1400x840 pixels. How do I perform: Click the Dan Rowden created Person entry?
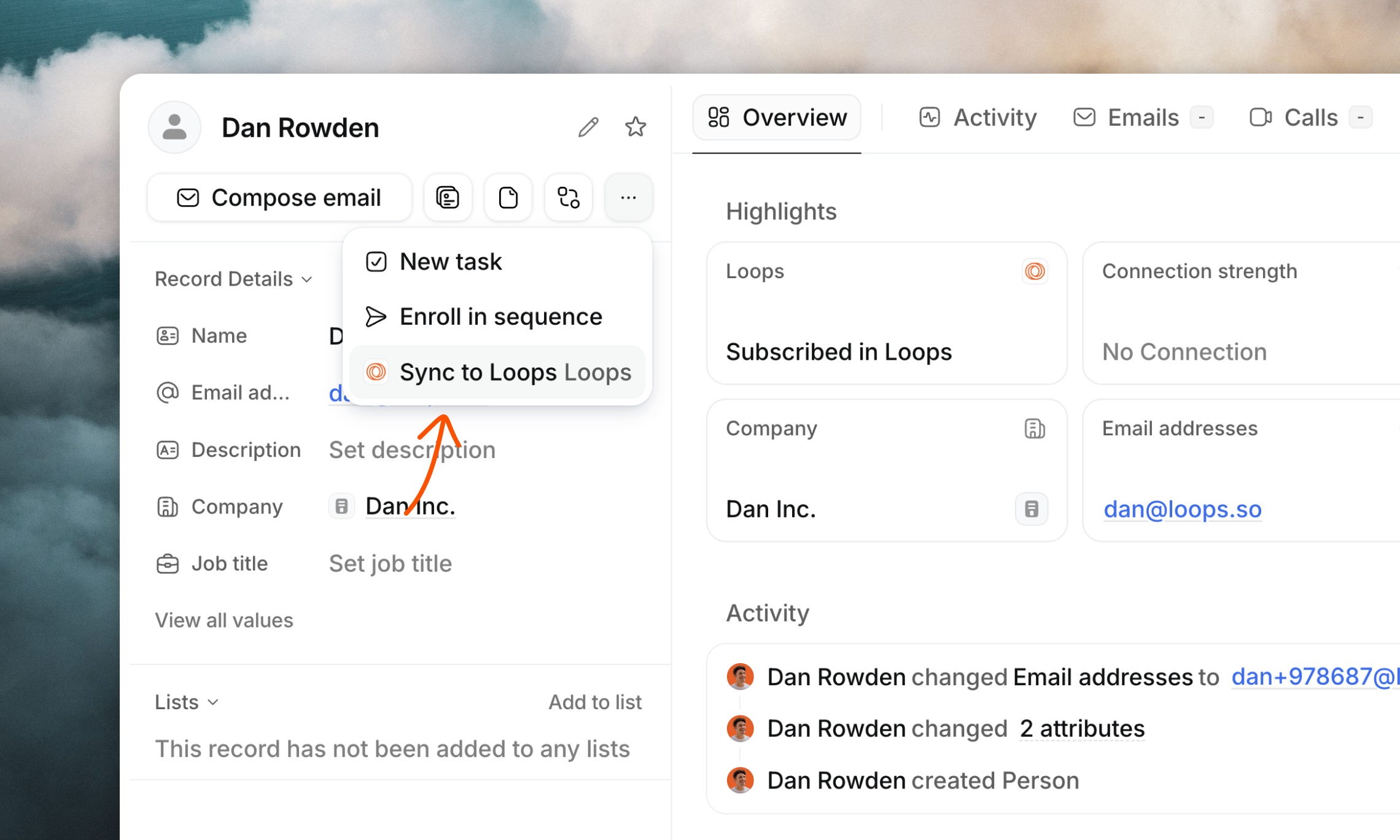point(923,780)
